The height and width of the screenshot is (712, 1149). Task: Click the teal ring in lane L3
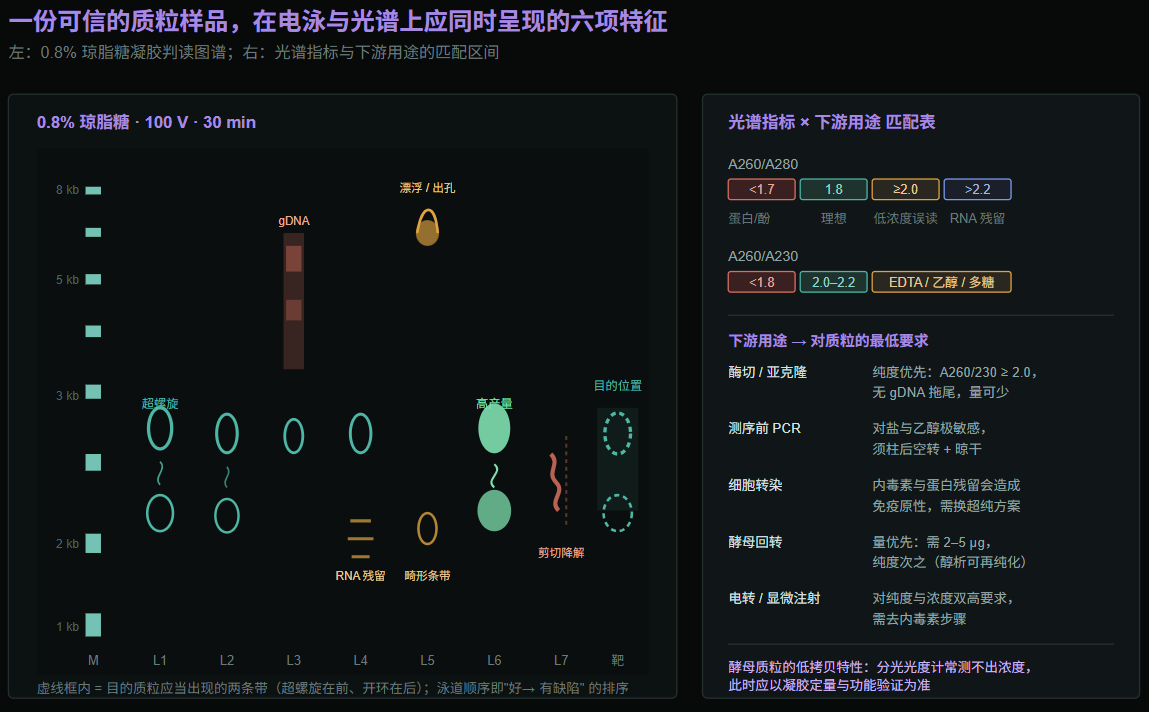[294, 436]
